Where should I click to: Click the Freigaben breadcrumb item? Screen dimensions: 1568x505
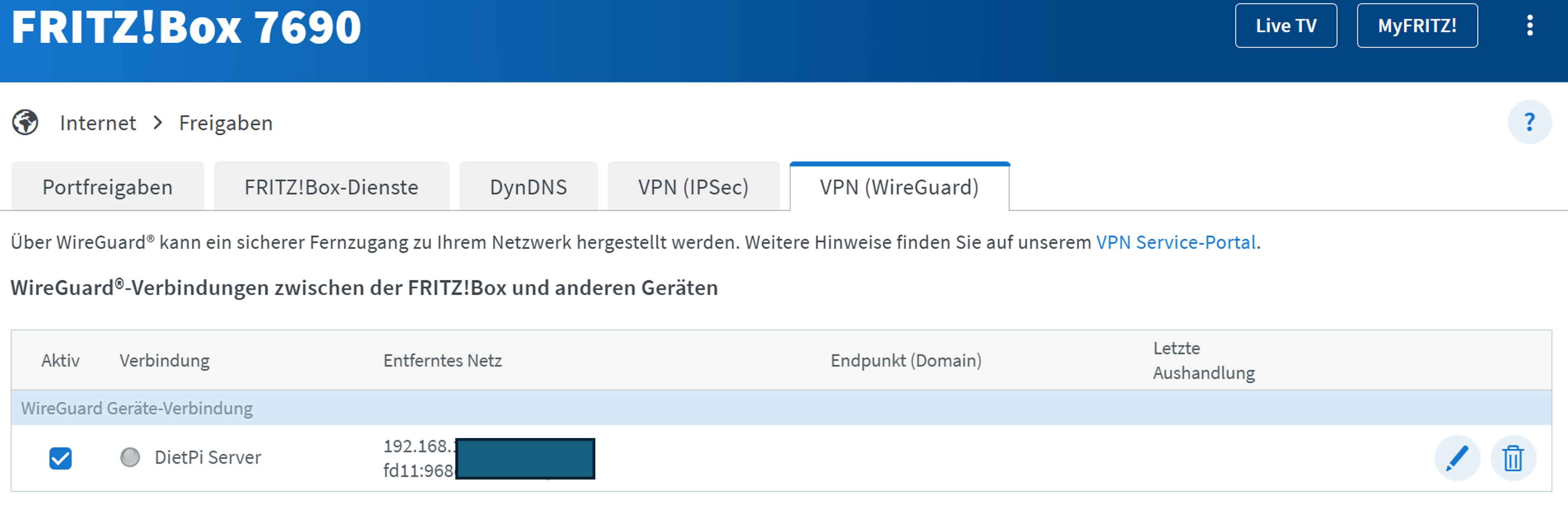[x=225, y=123]
